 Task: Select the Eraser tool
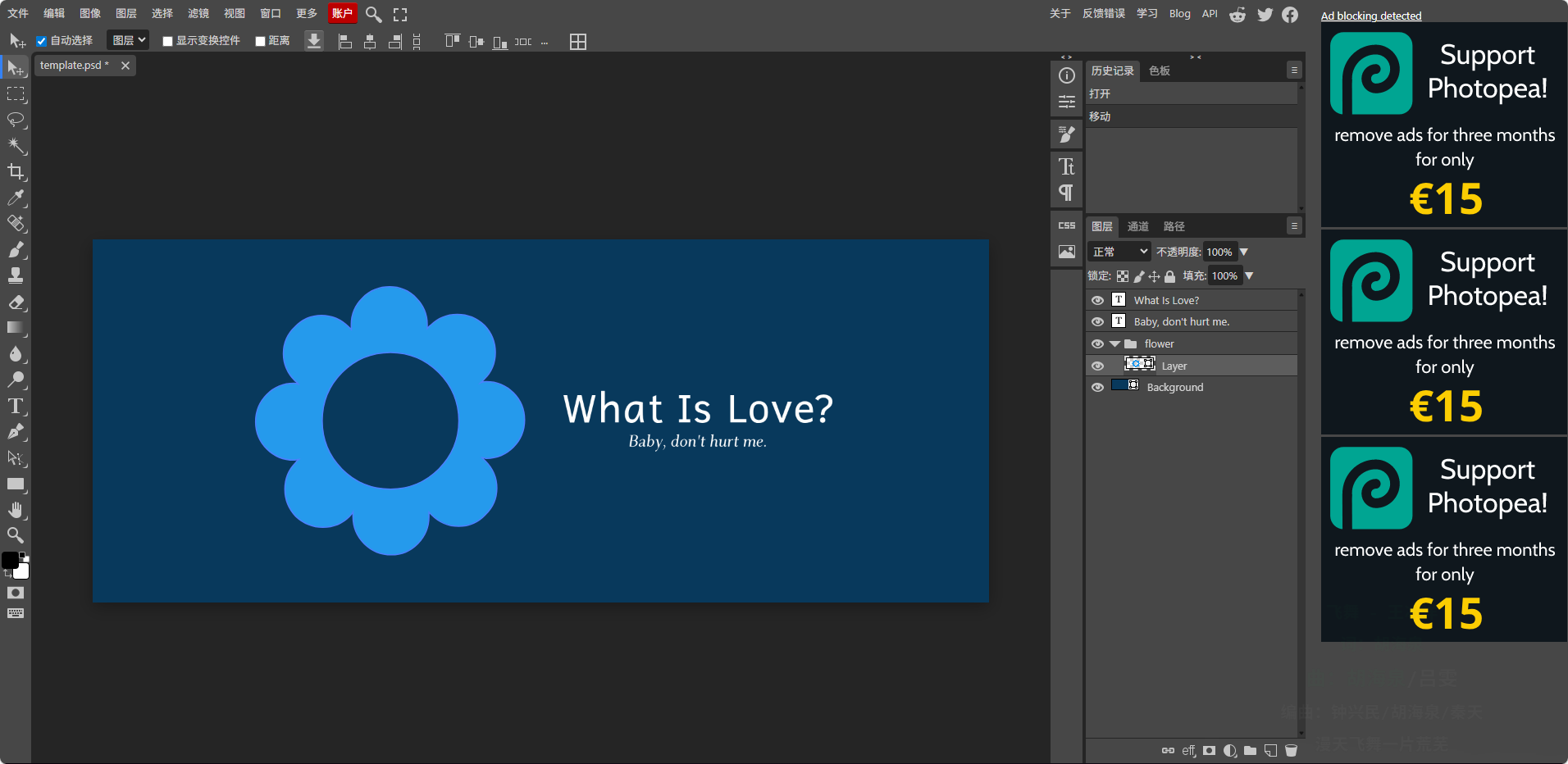tap(16, 302)
